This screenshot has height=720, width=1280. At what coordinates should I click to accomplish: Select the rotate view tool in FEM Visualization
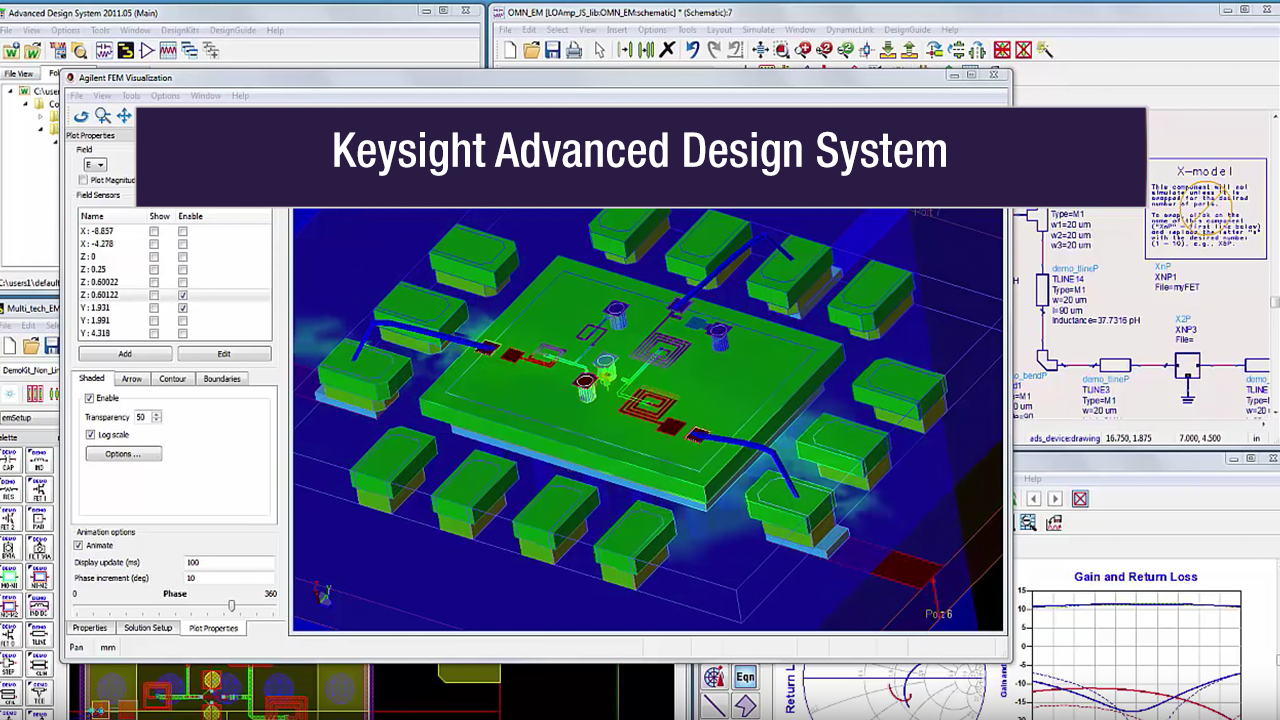click(x=82, y=116)
